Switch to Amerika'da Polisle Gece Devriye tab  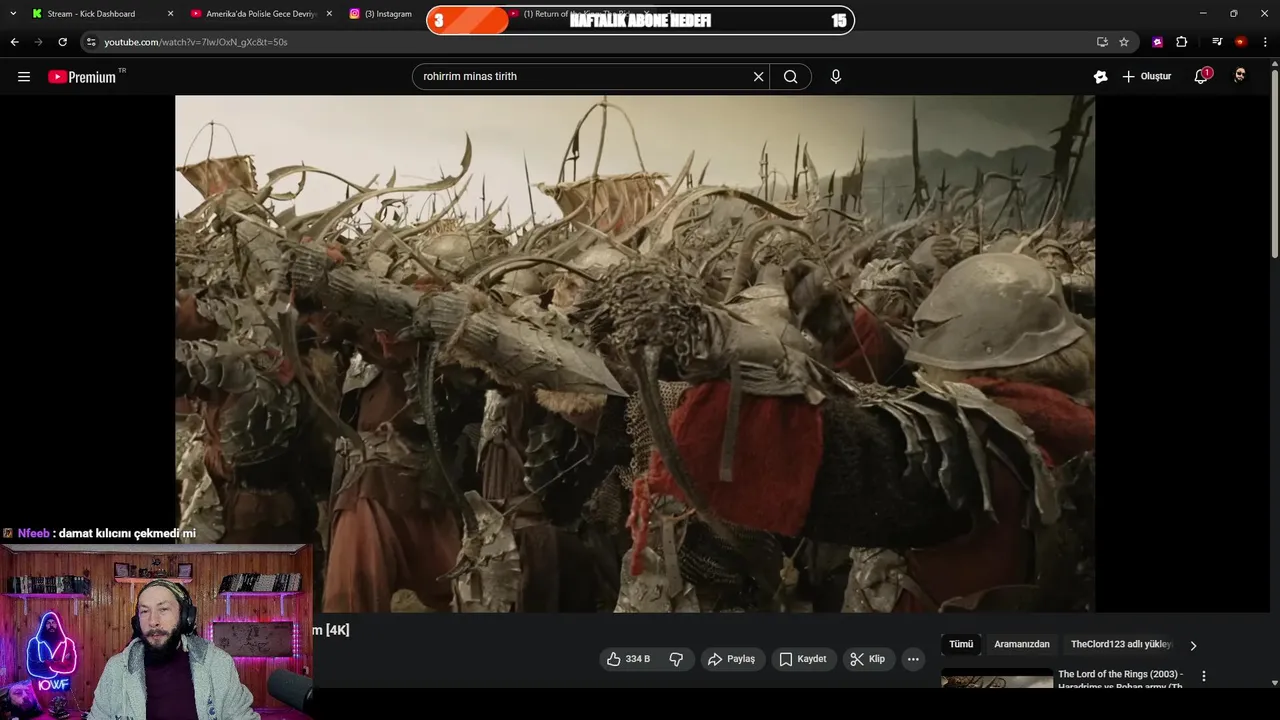pyautogui.click(x=260, y=14)
